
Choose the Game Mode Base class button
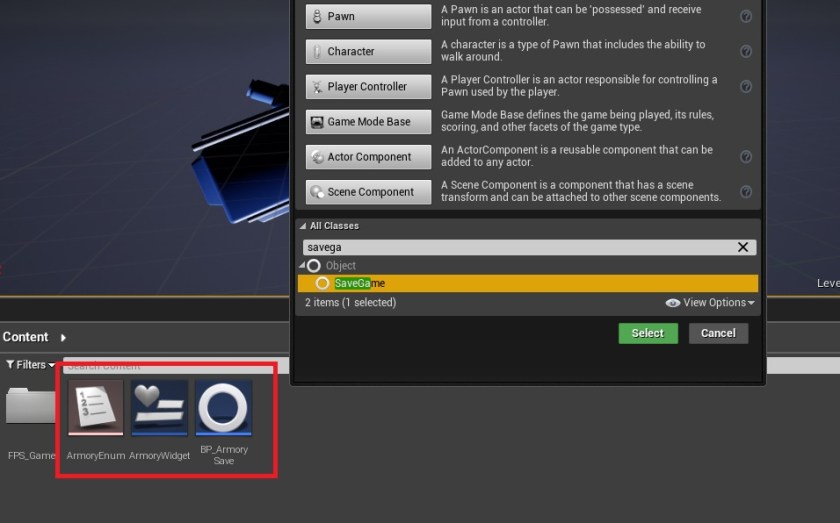(368, 122)
